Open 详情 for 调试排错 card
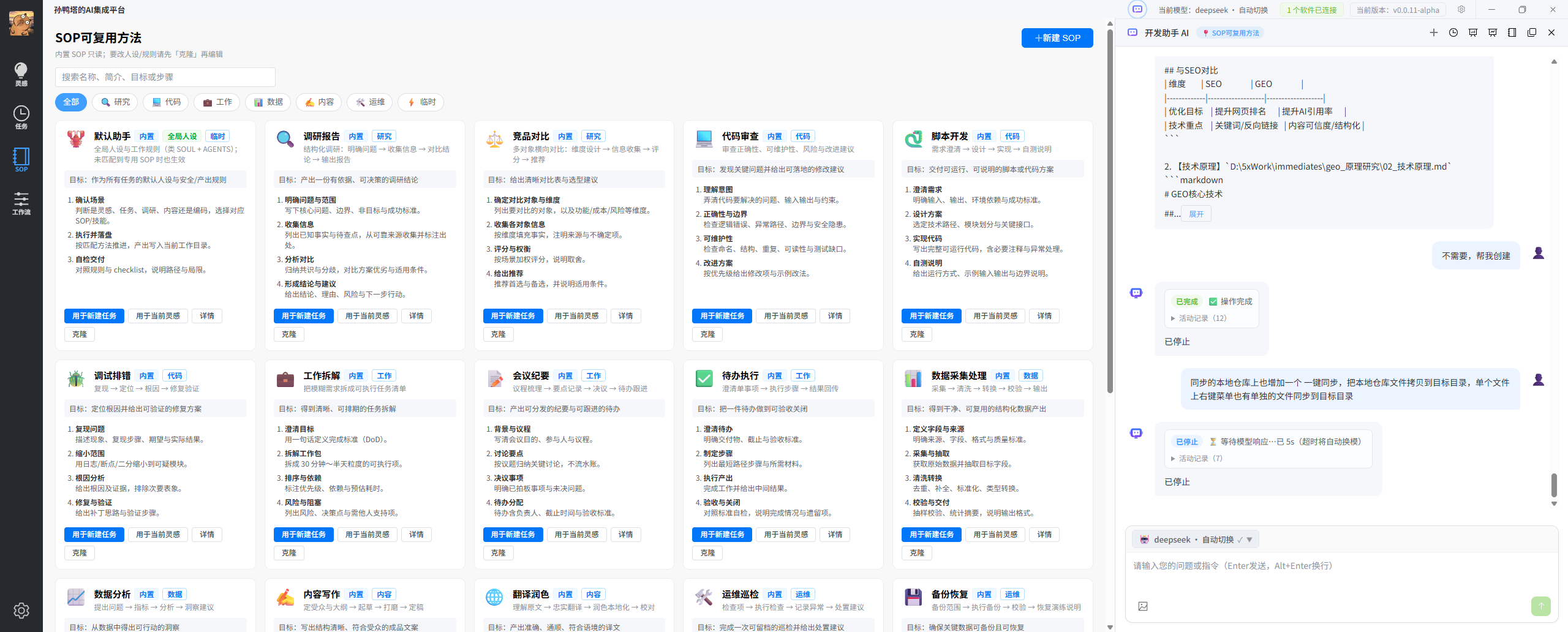 [x=207, y=535]
